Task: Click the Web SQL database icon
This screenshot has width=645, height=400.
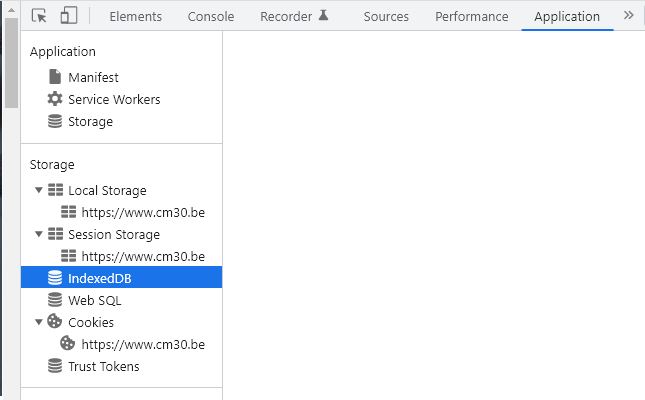Action: click(x=55, y=300)
